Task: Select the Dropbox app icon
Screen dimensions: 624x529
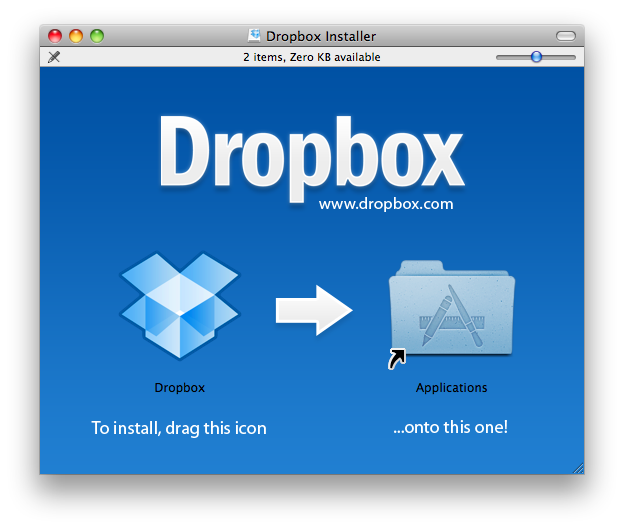Action: (179, 306)
